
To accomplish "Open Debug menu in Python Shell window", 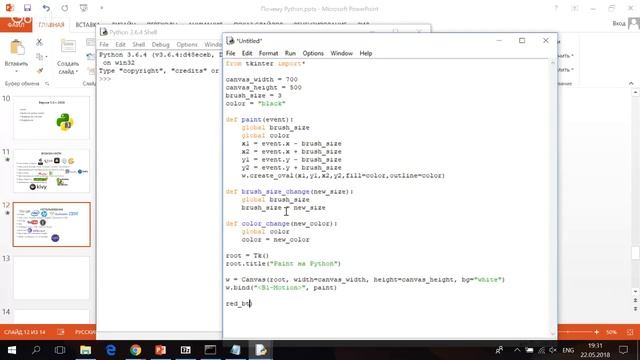I will pyautogui.click(x=160, y=44).
